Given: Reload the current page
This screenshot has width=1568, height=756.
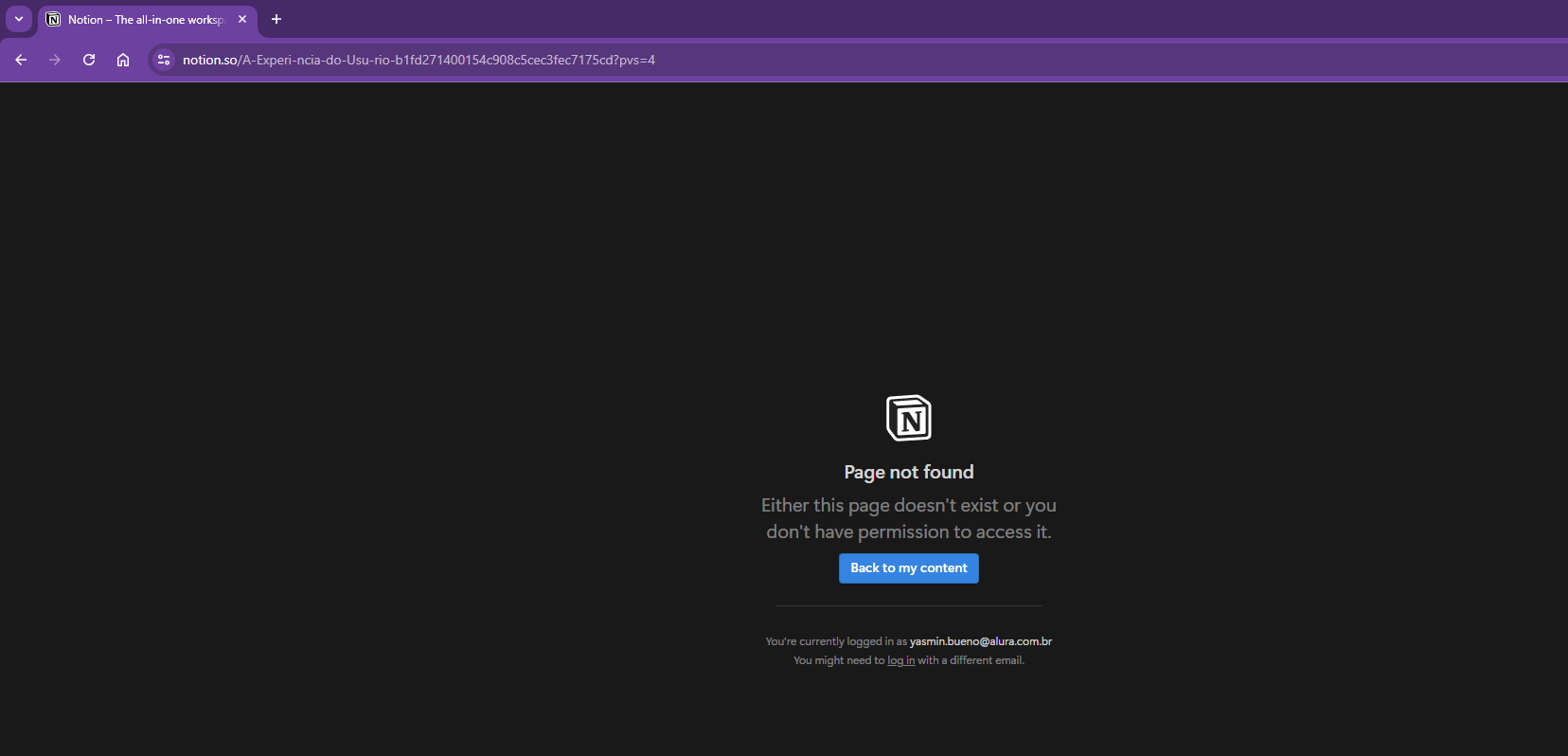Looking at the screenshot, I should [x=89, y=60].
